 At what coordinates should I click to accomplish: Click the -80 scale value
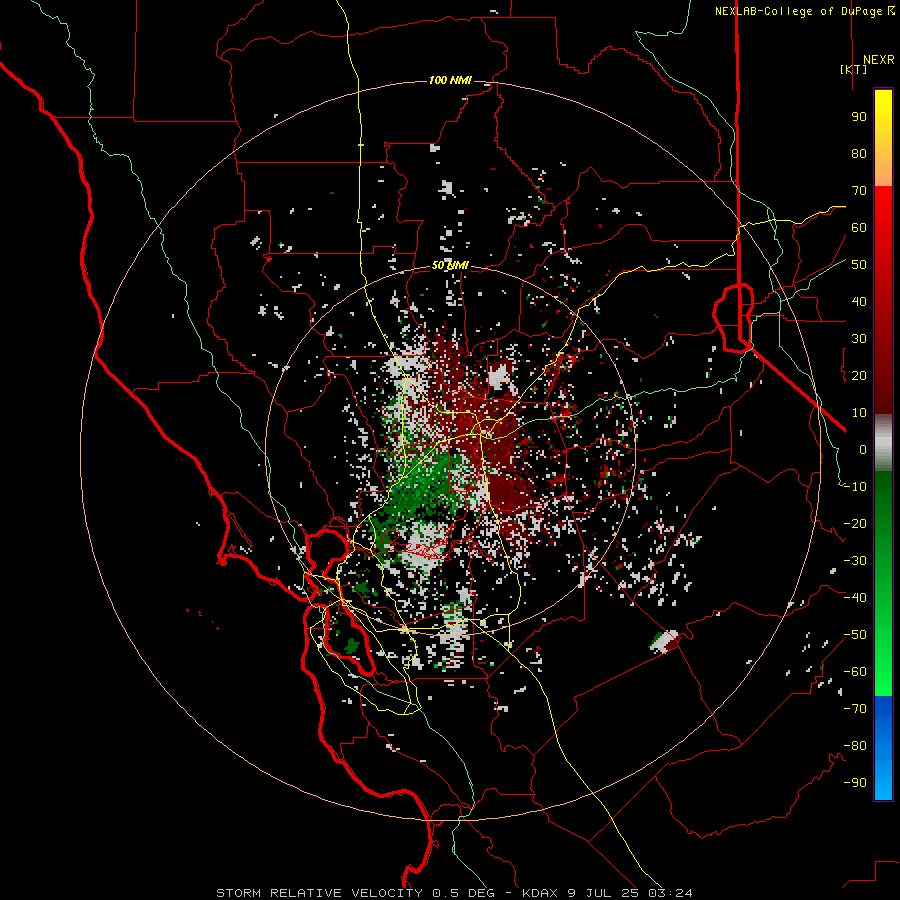click(855, 746)
